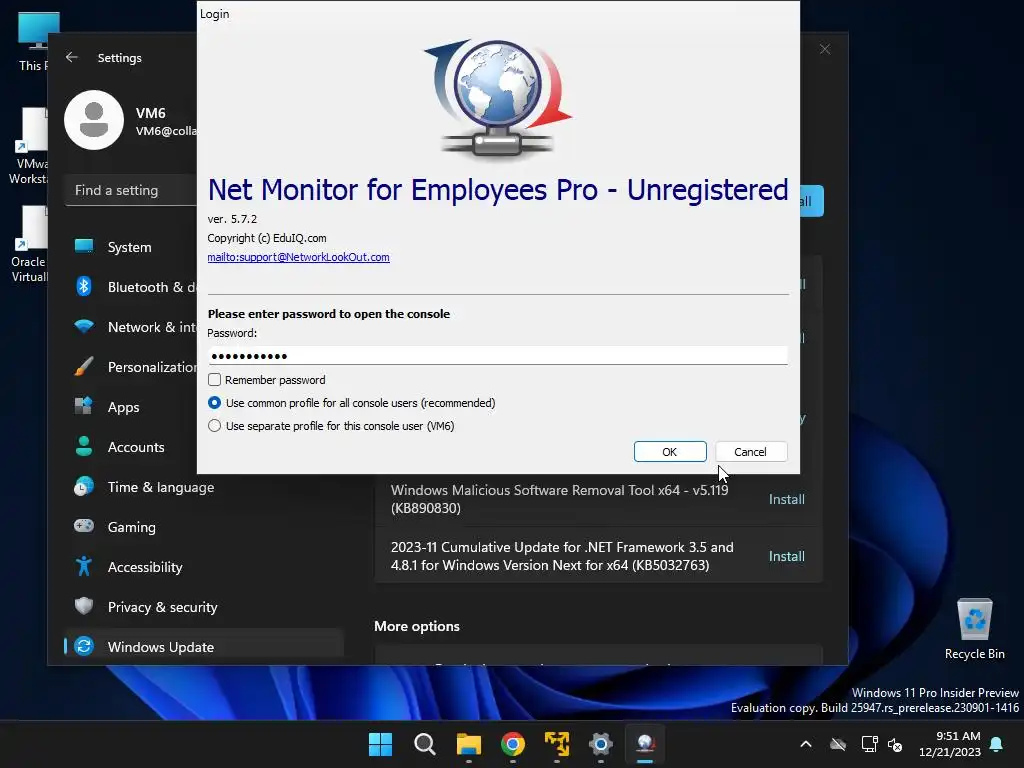Image resolution: width=1024 pixels, height=768 pixels.
Task: Click the VM6 user avatar in Settings
Action: tap(94, 120)
